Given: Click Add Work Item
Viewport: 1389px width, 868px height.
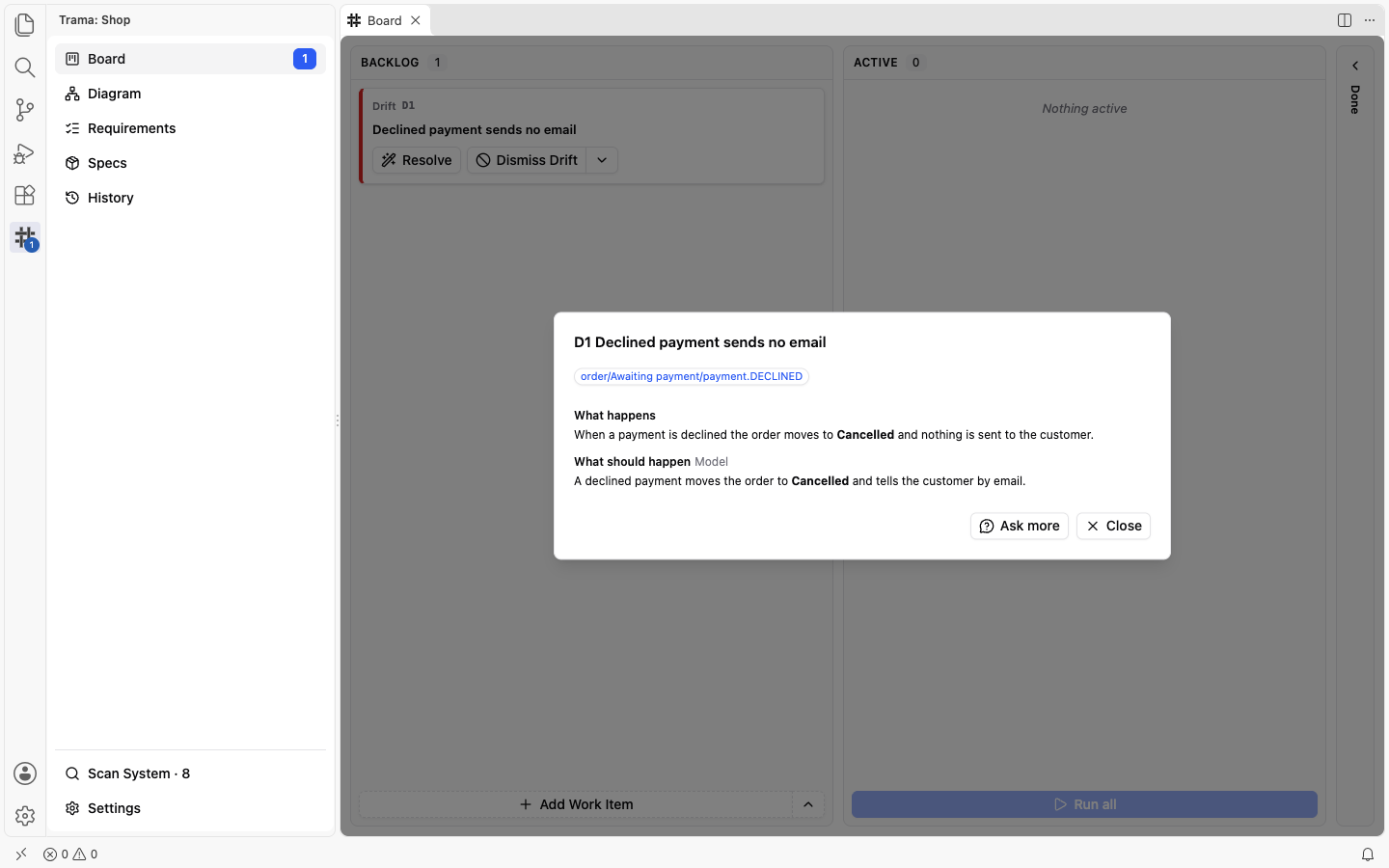Looking at the screenshot, I should click(576, 804).
